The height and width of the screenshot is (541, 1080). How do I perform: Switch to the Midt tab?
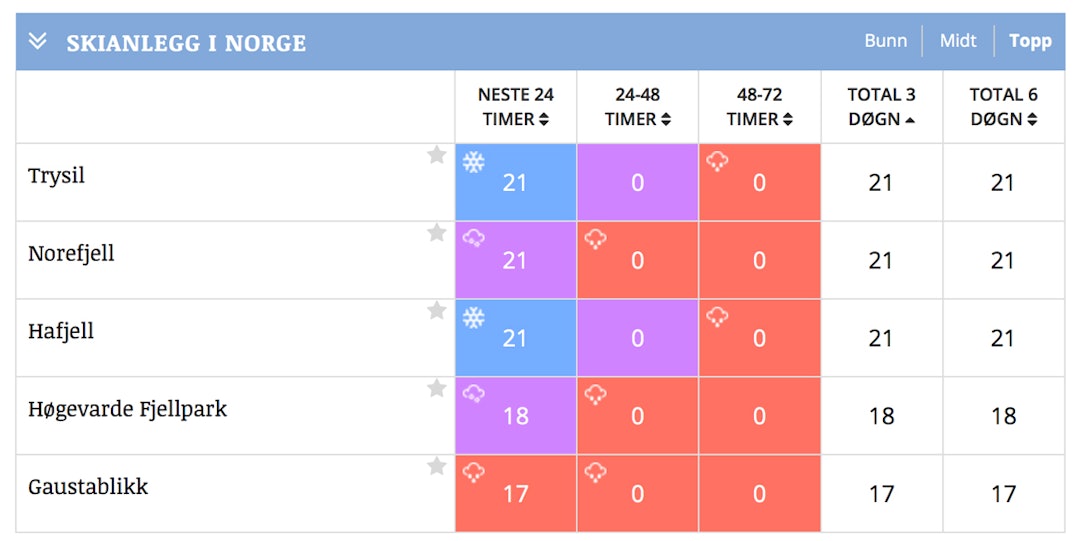coord(957,41)
